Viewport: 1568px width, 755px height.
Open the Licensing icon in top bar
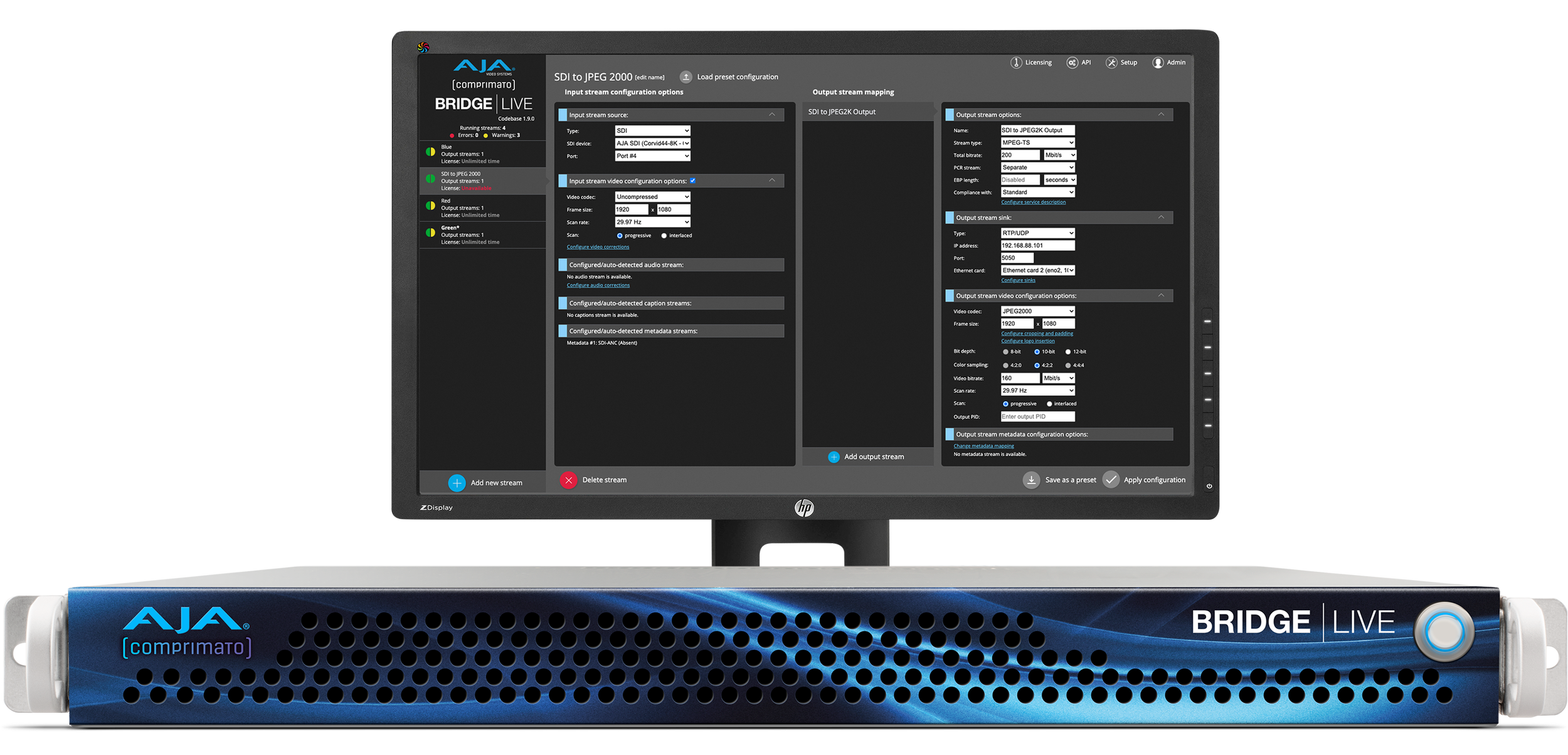pos(1015,62)
